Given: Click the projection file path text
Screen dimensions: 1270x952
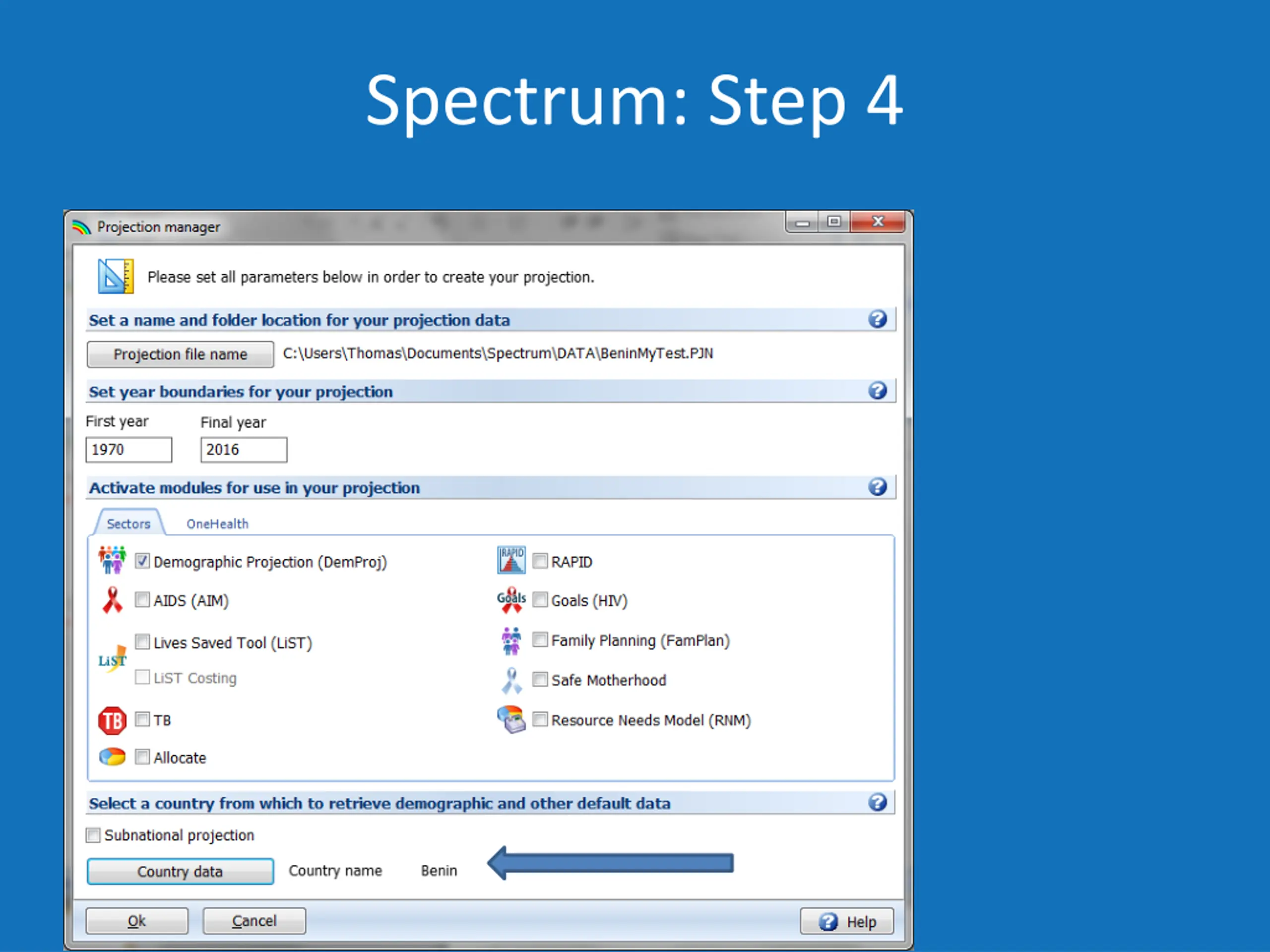Looking at the screenshot, I should coord(498,353).
